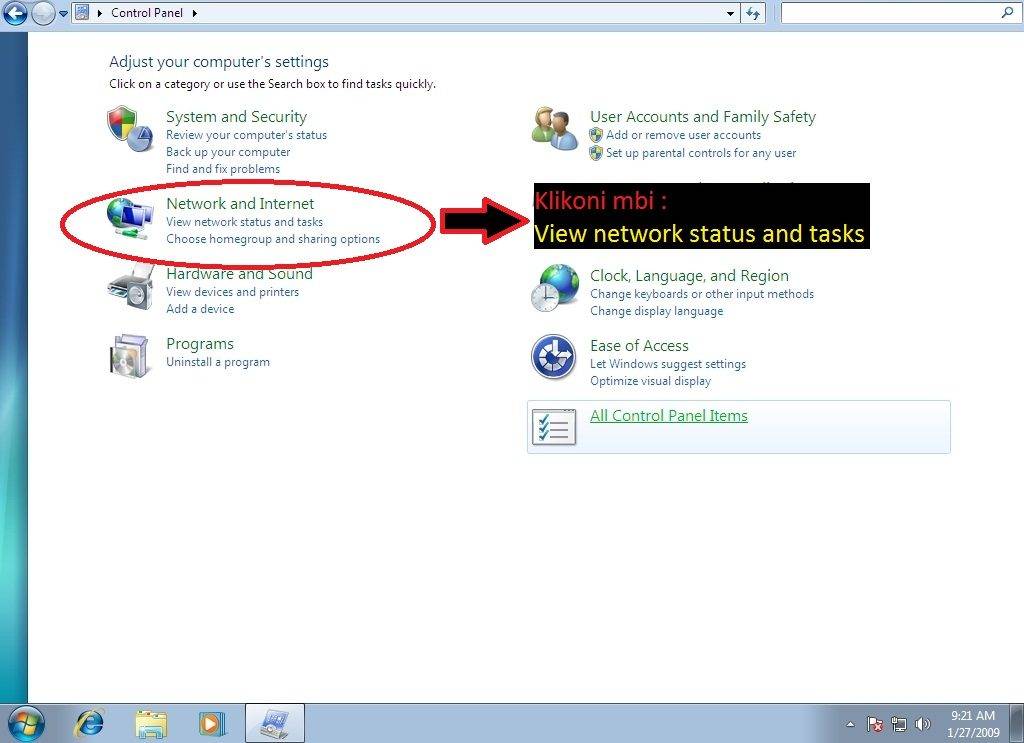The width and height of the screenshot is (1024, 743).
Task: Click the Ease of Access icon
Action: 553,356
